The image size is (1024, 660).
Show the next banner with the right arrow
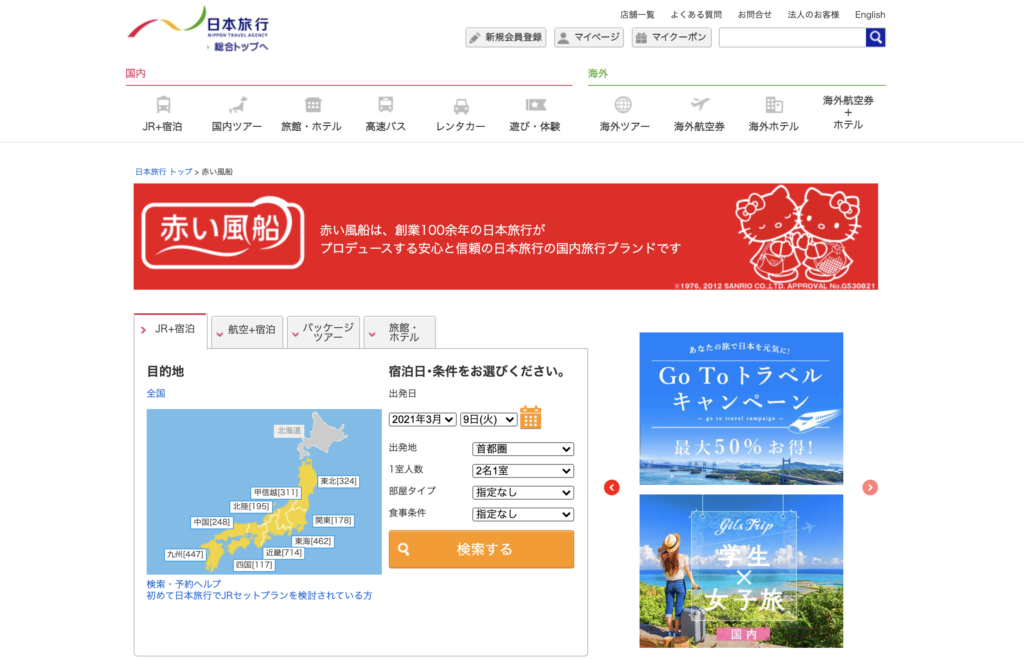tap(870, 488)
